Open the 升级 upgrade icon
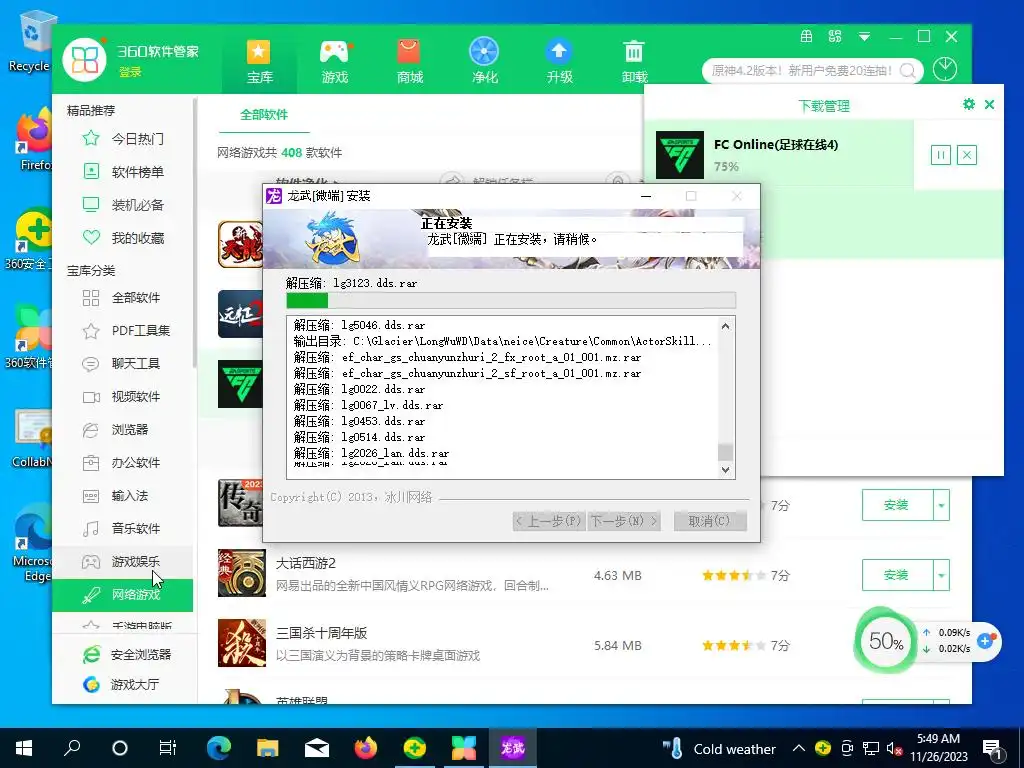Screen dimensions: 1024x768 pos(560,62)
